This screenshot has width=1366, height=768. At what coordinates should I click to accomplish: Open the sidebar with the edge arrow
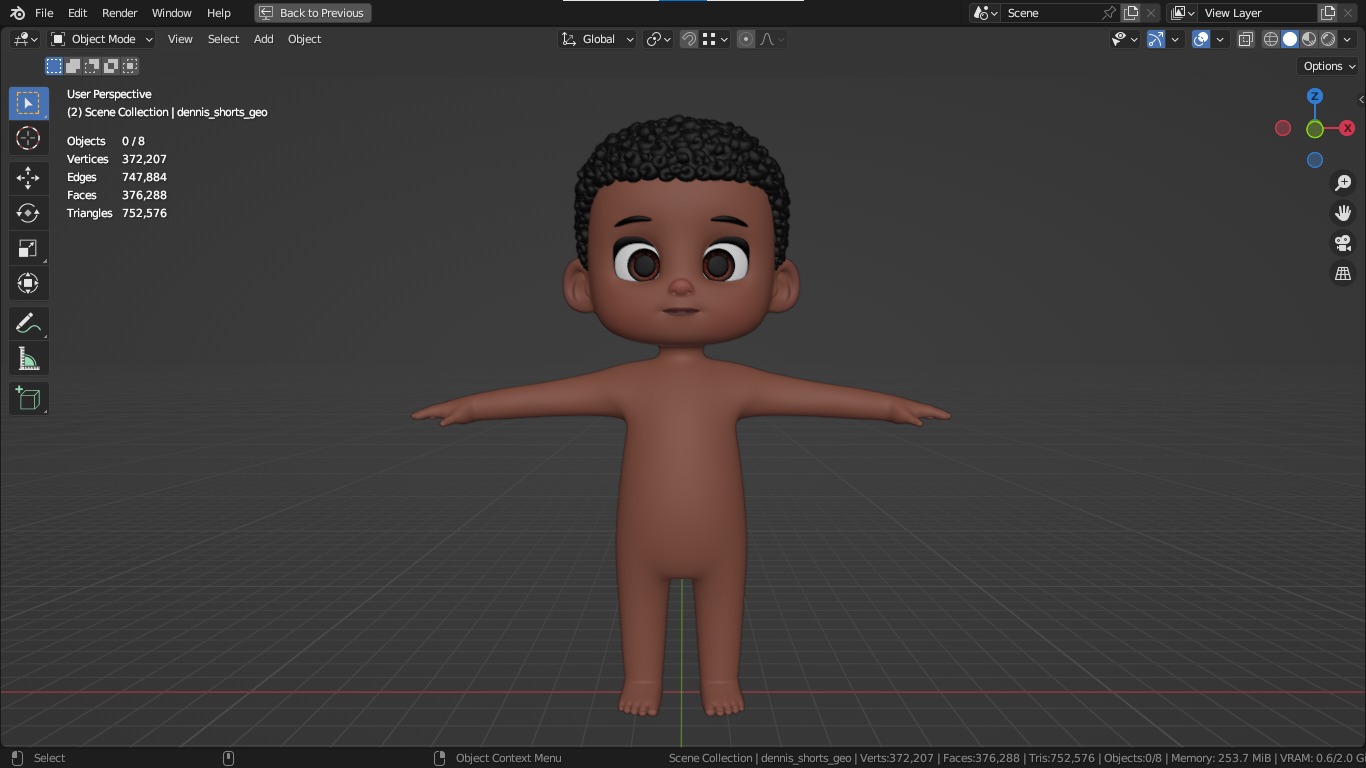(x=1361, y=100)
